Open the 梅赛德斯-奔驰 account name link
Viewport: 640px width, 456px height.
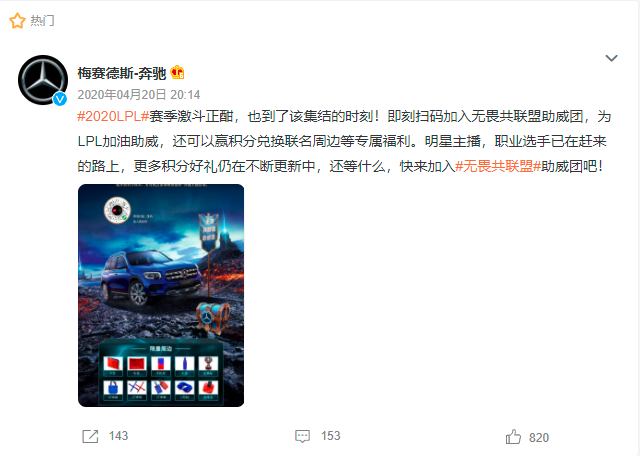[x=122, y=73]
